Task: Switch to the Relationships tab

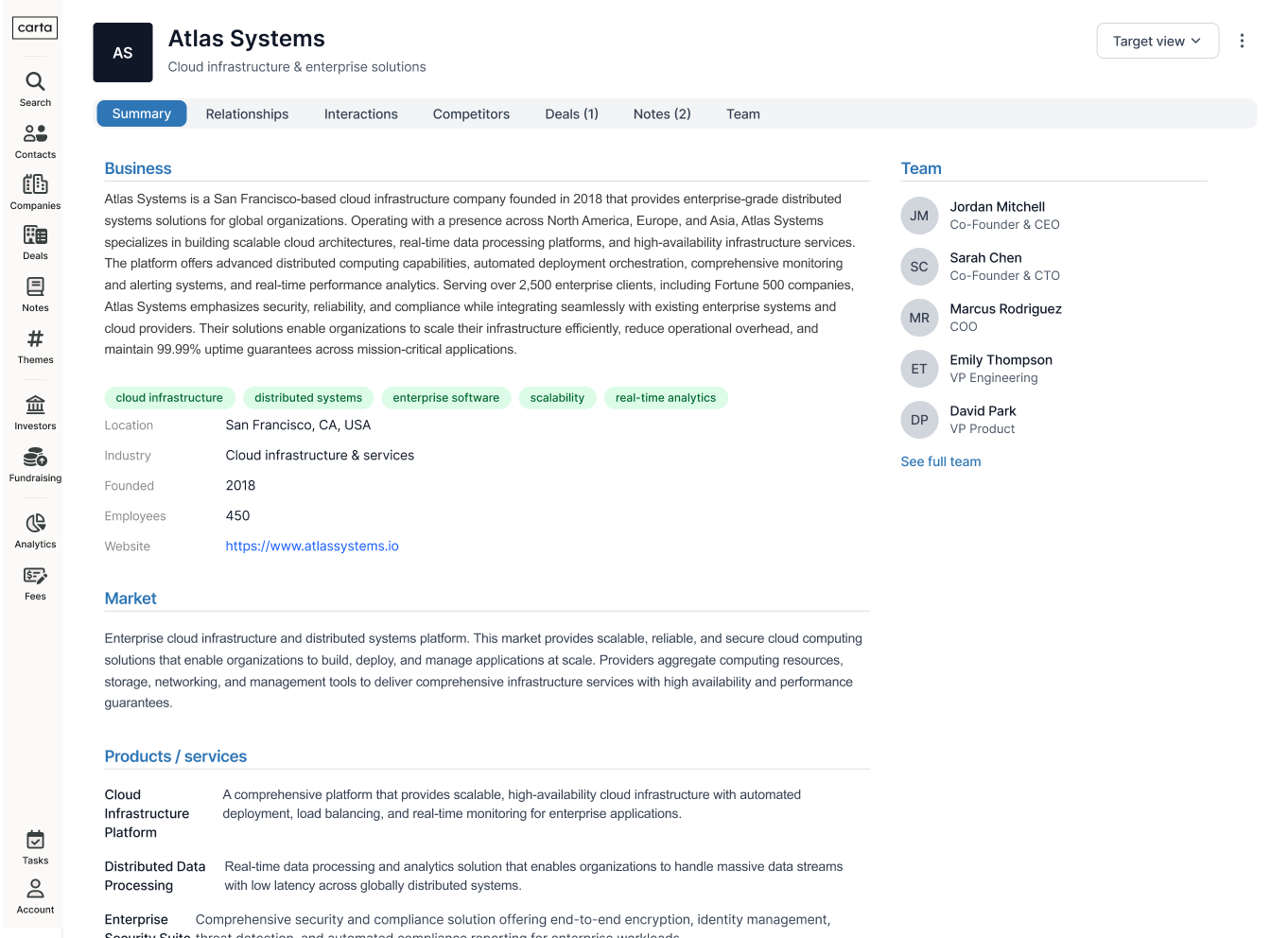Action: (247, 113)
